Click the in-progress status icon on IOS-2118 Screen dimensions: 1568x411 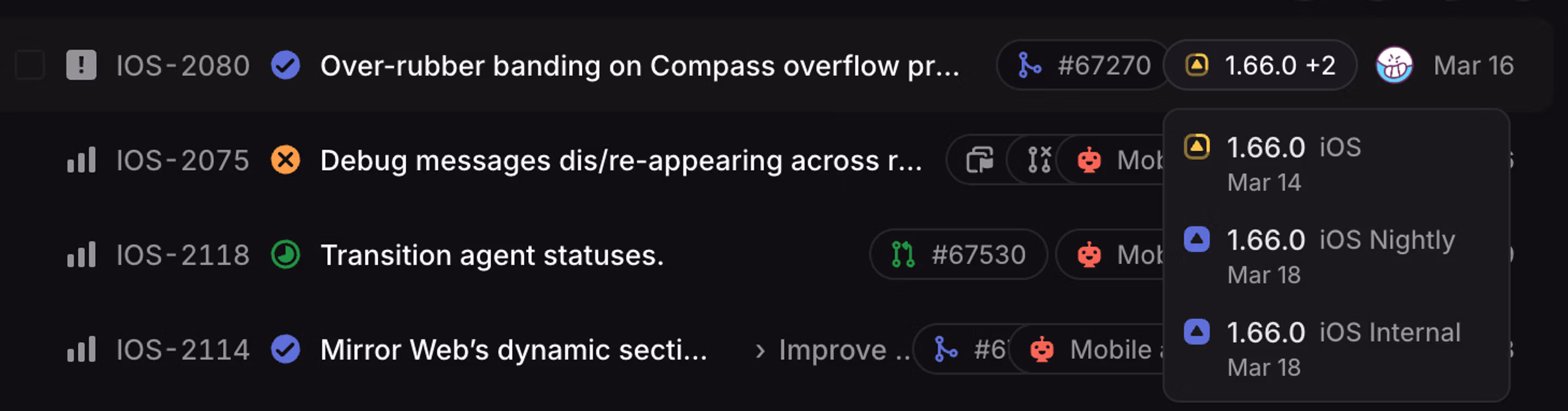pyautogui.click(x=285, y=255)
